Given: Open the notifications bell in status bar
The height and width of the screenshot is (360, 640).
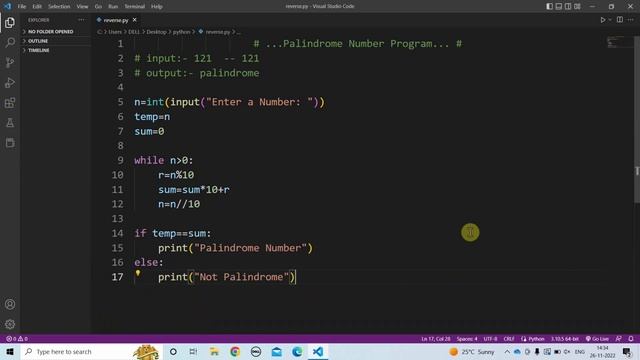Looking at the screenshot, I should 631,339.
